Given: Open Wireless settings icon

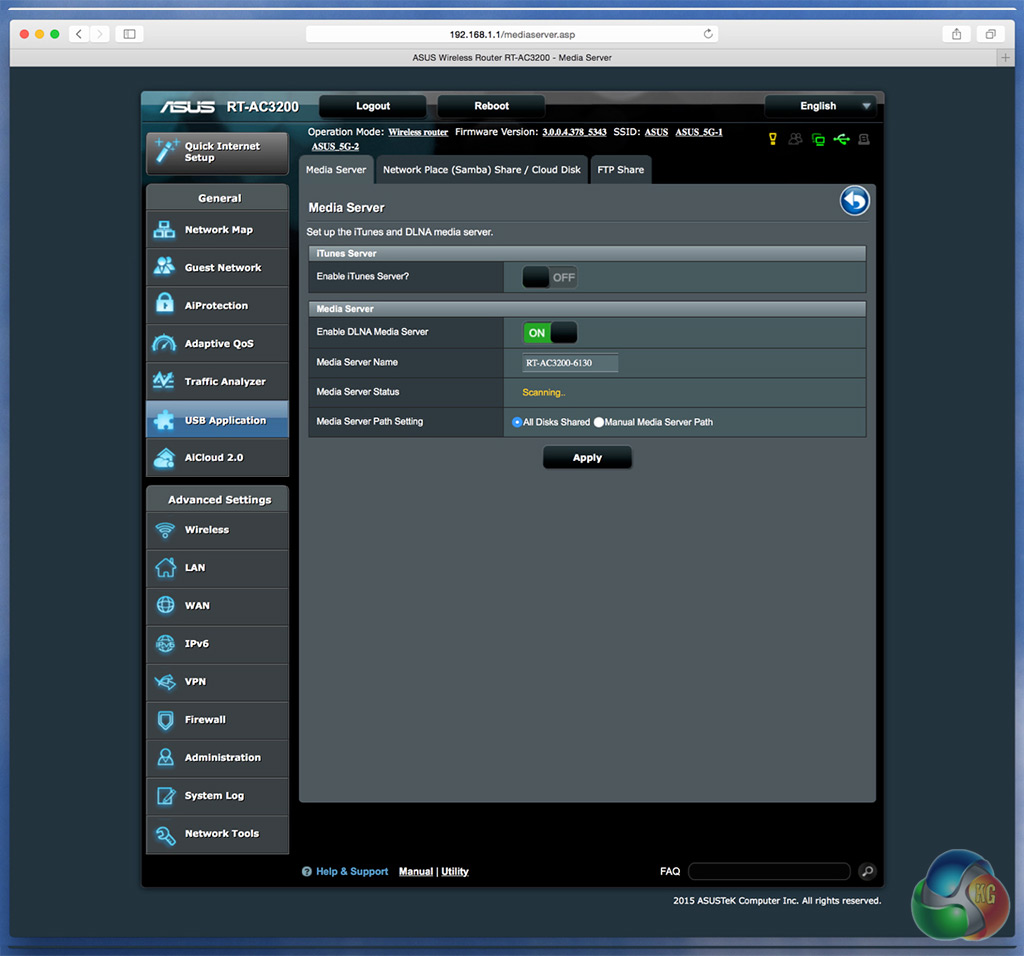Looking at the screenshot, I should (165, 530).
